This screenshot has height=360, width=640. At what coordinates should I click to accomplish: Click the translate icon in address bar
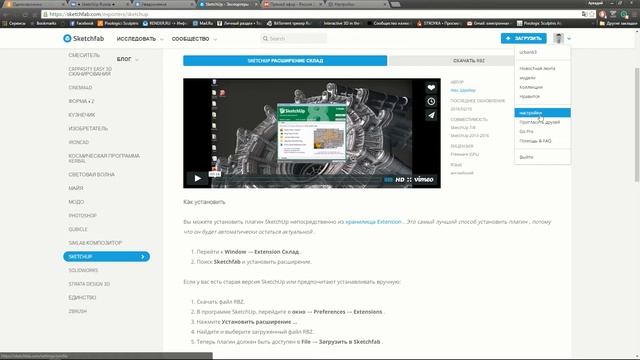click(584, 14)
